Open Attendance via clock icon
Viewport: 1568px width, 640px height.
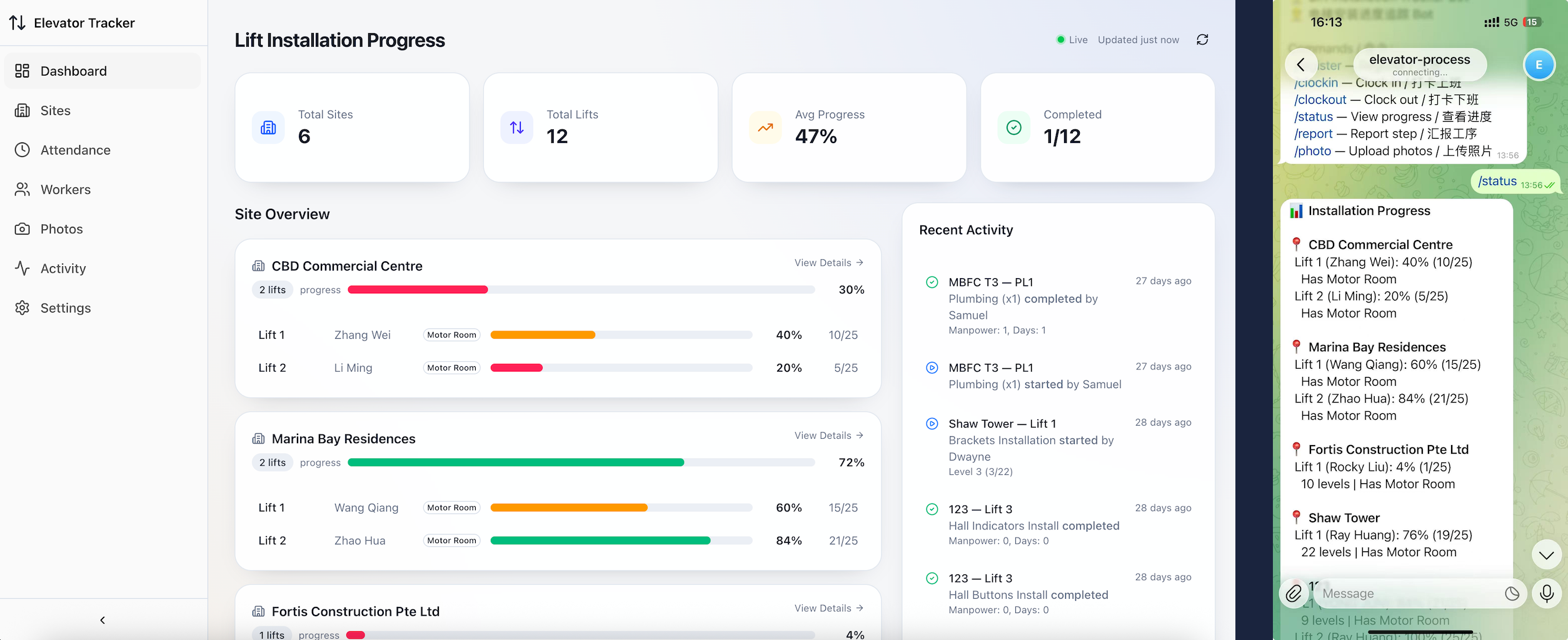23,150
